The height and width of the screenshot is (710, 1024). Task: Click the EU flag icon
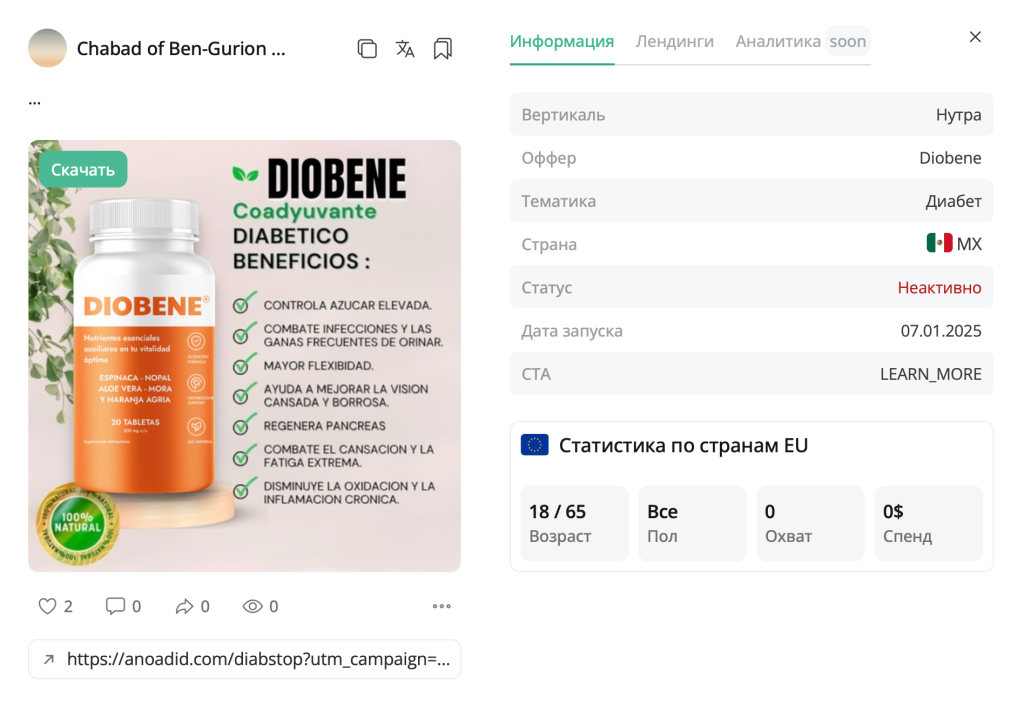click(534, 445)
